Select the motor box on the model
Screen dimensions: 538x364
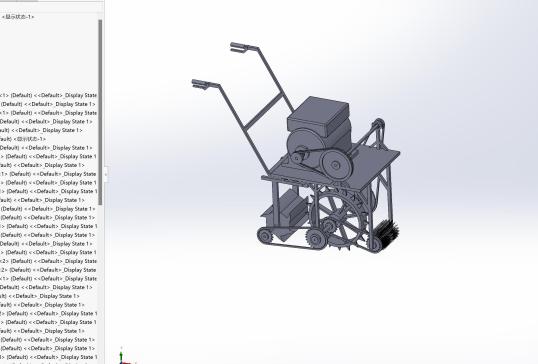[x=318, y=116]
